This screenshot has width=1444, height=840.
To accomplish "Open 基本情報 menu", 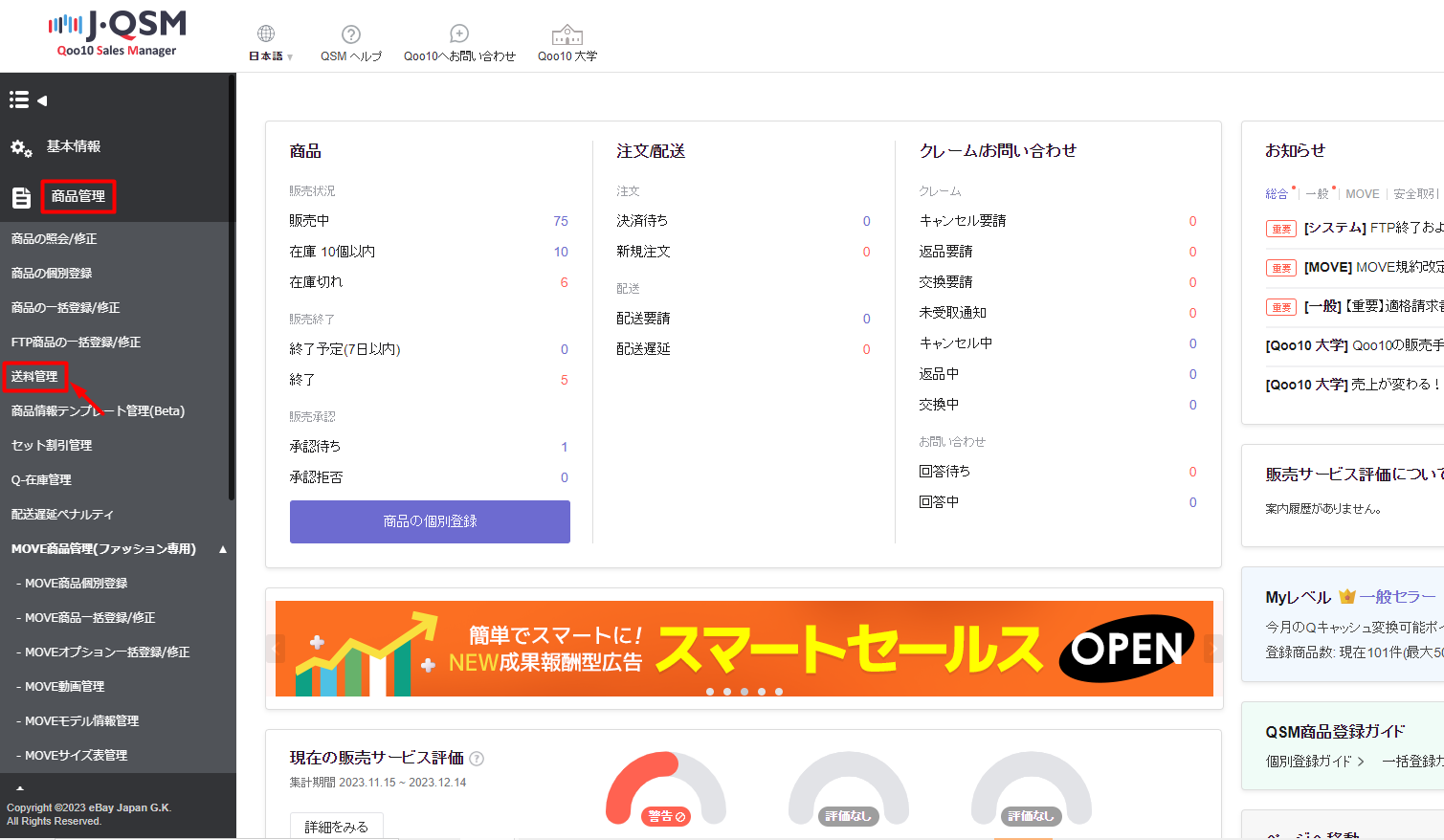I will pyautogui.click(x=74, y=146).
